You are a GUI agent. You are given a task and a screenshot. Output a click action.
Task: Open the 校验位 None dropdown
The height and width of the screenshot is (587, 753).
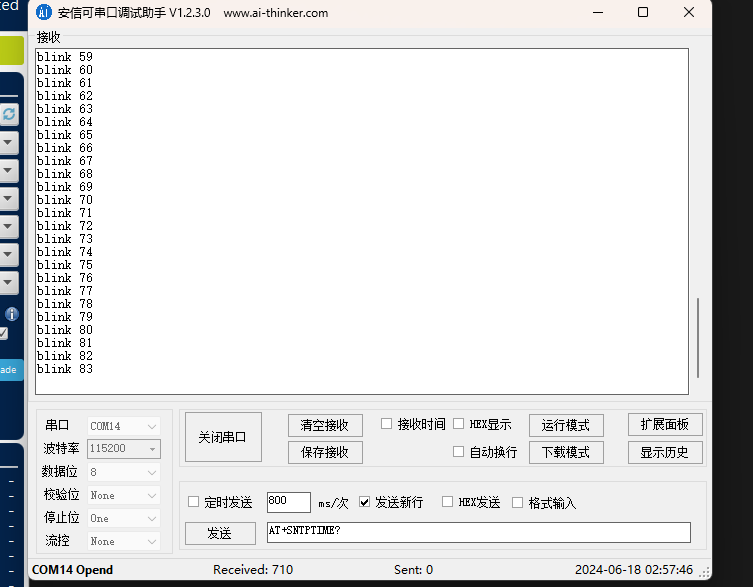123,495
